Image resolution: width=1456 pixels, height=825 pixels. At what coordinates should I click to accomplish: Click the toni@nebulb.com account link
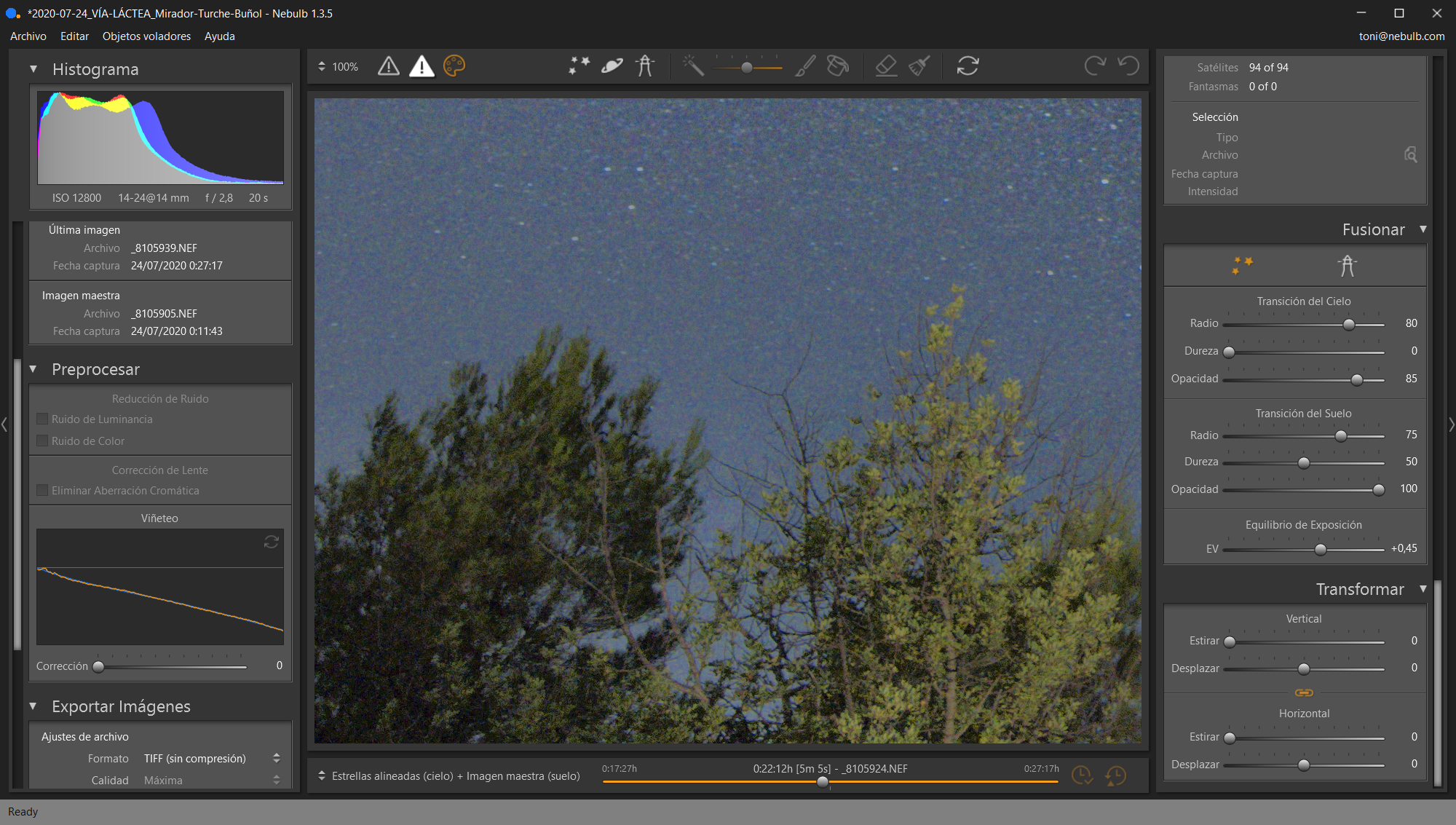[x=1401, y=36]
